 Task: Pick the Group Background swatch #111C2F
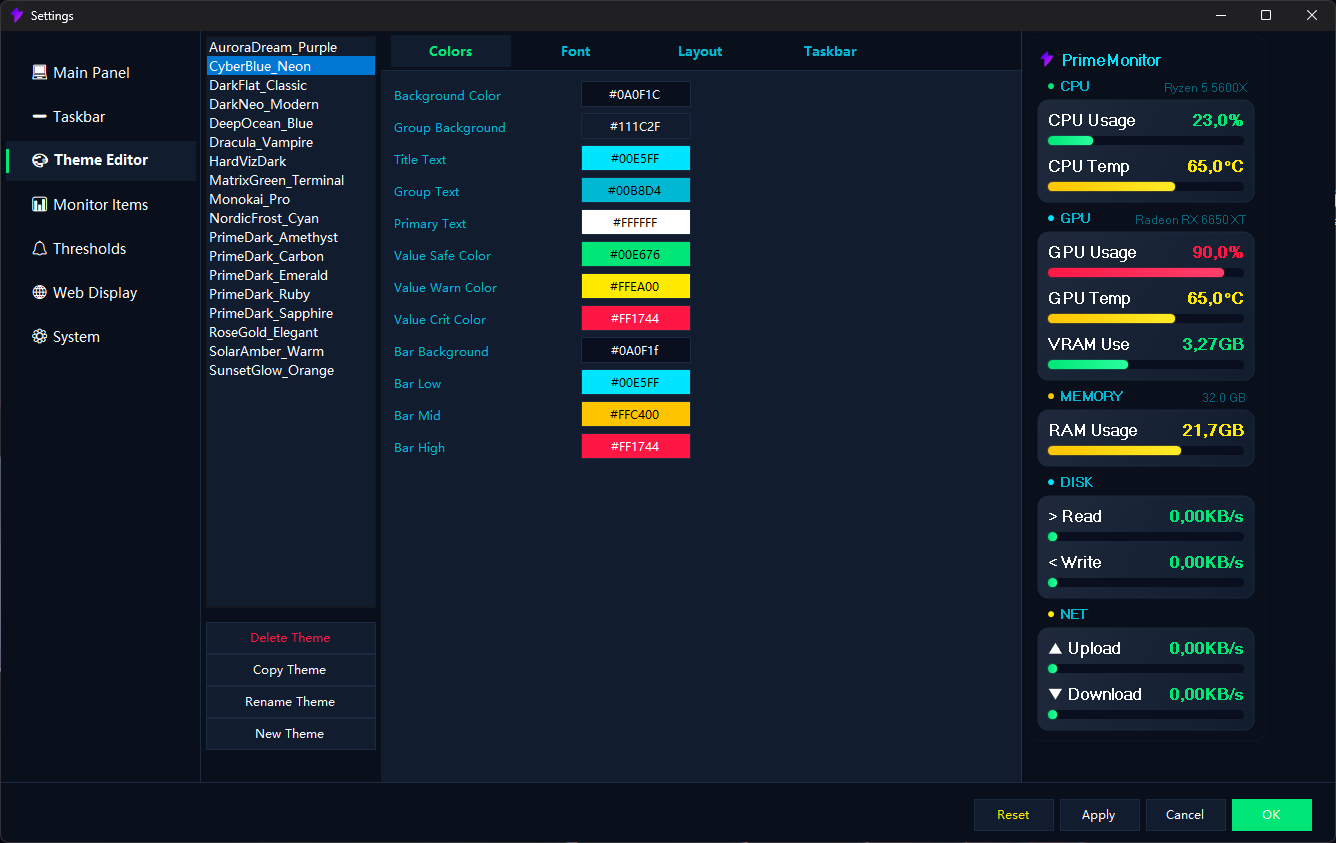pyautogui.click(x=635, y=127)
